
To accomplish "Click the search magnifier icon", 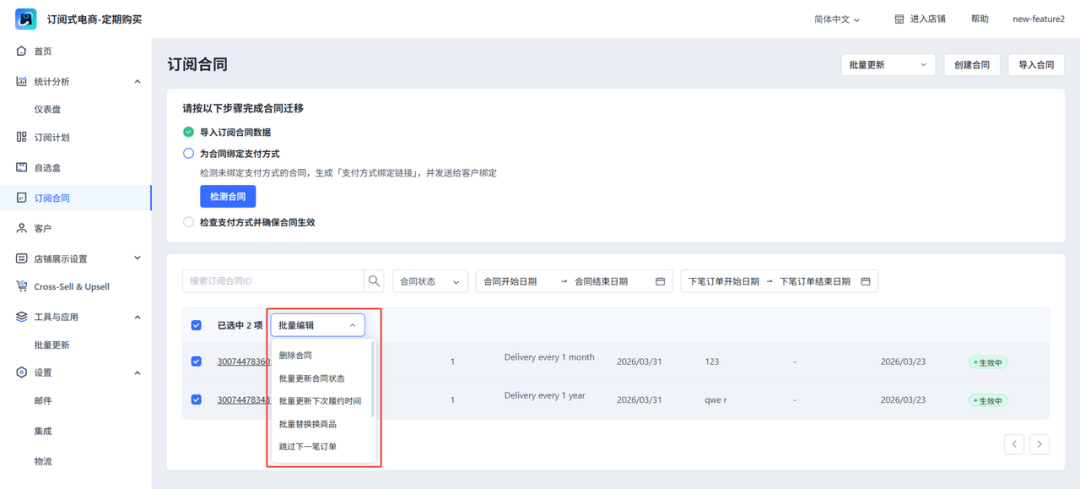I will pos(374,281).
